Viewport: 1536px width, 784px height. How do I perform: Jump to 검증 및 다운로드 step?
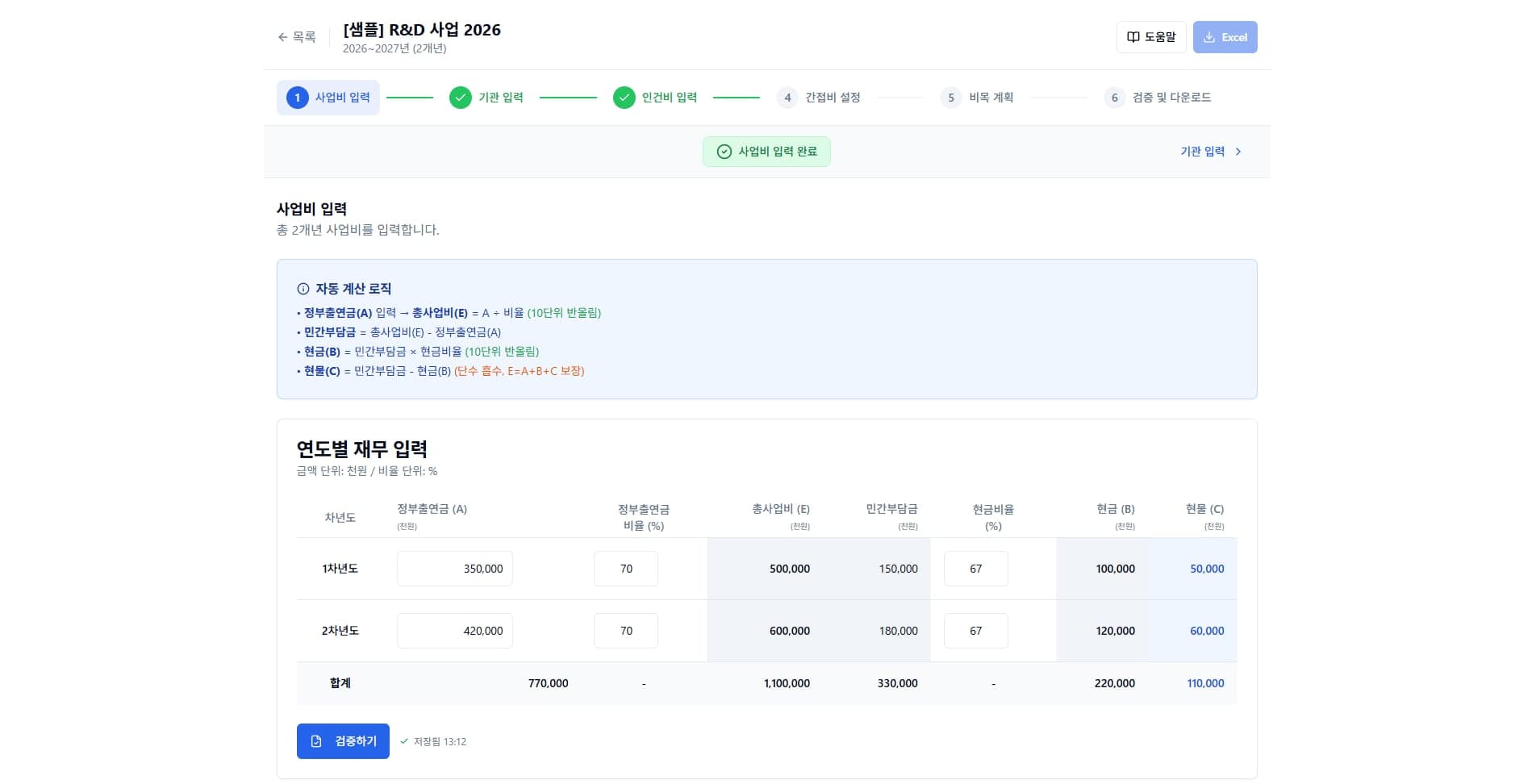pyautogui.click(x=1158, y=98)
